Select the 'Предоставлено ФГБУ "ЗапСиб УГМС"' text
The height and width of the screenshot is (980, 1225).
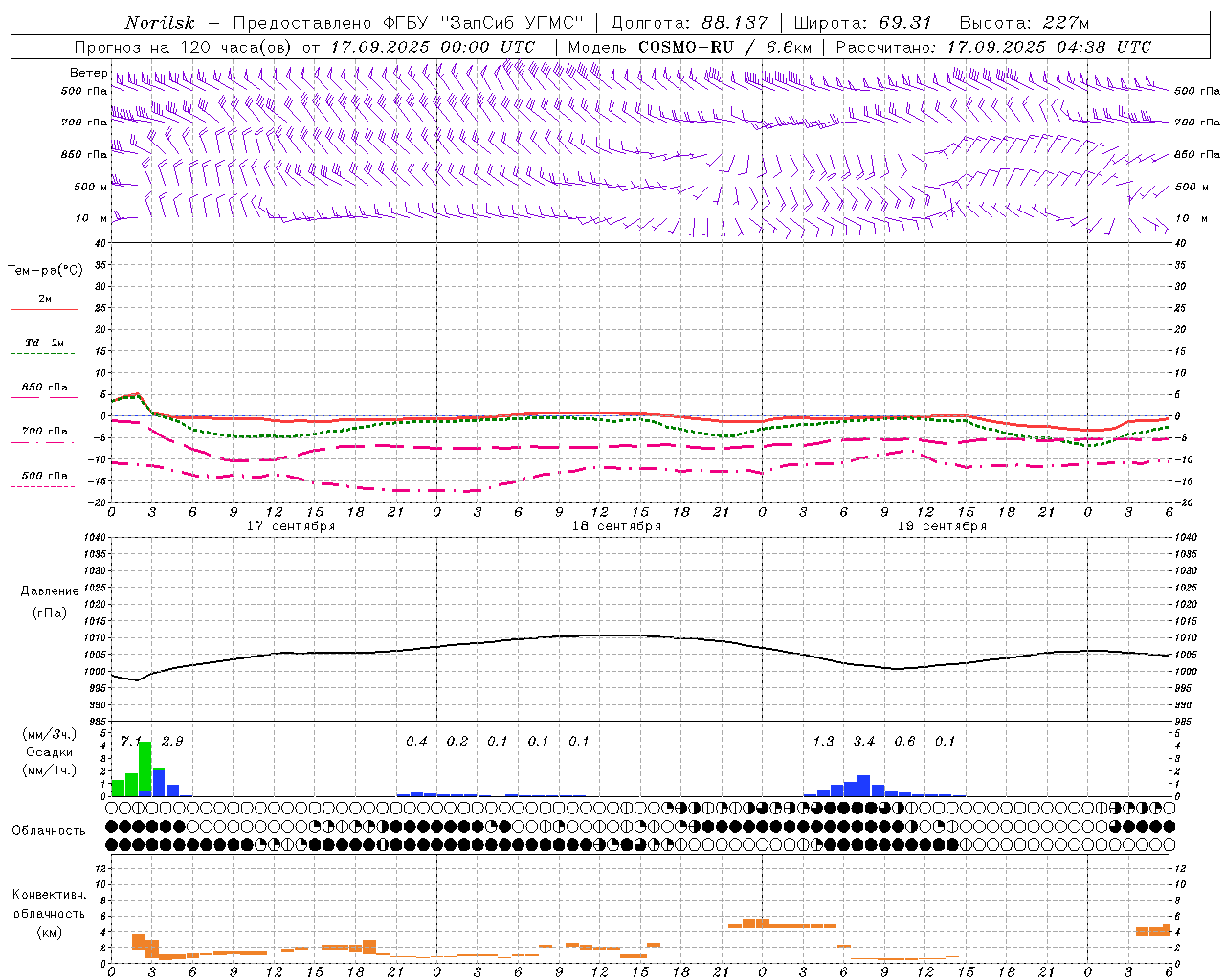tap(409, 23)
